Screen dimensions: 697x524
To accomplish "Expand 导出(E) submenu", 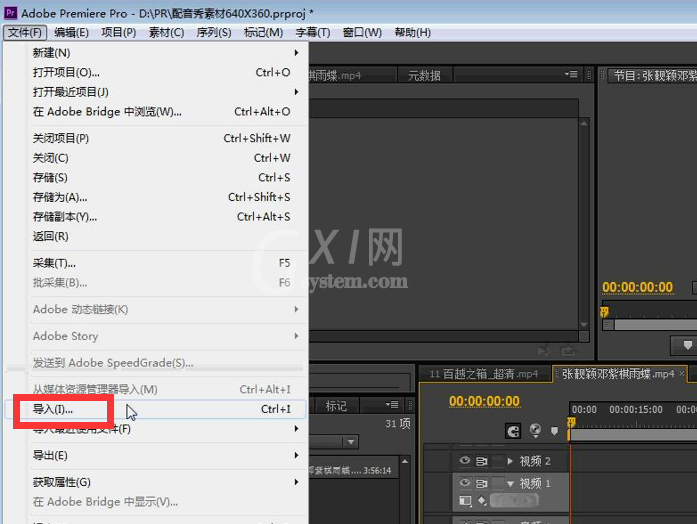I will click(296, 456).
